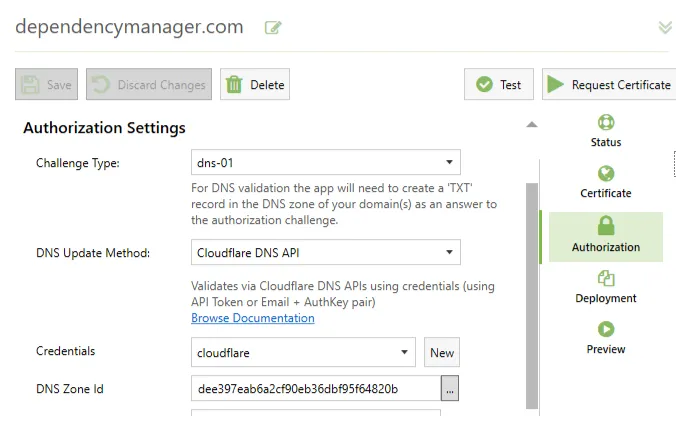Click Request Certificate play button
676x436 pixels.
click(608, 85)
